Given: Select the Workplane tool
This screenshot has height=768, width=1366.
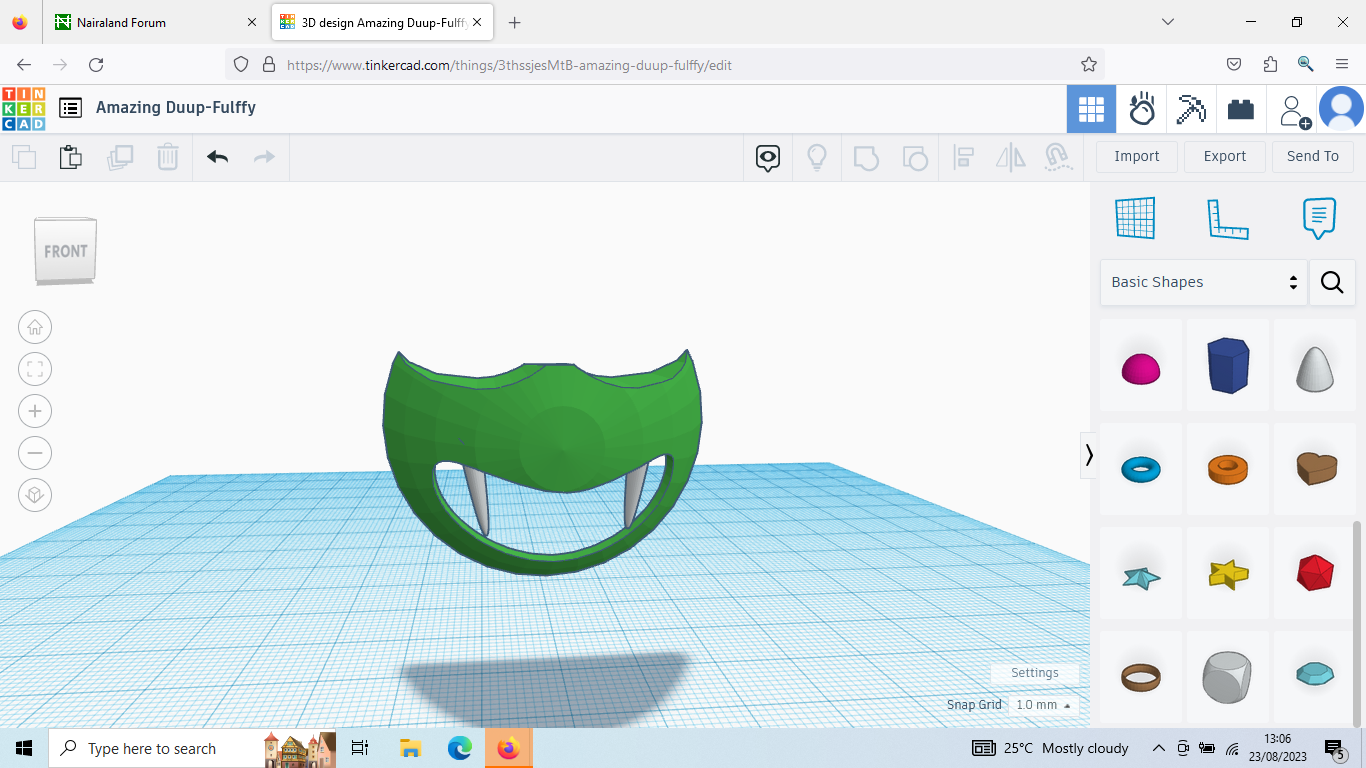Looking at the screenshot, I should pos(1135,218).
